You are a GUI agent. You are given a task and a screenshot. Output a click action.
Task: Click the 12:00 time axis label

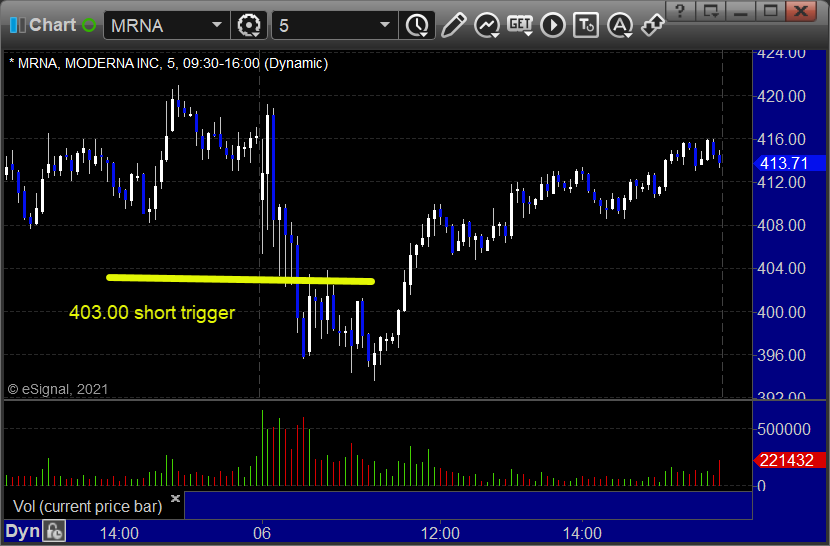[440, 533]
